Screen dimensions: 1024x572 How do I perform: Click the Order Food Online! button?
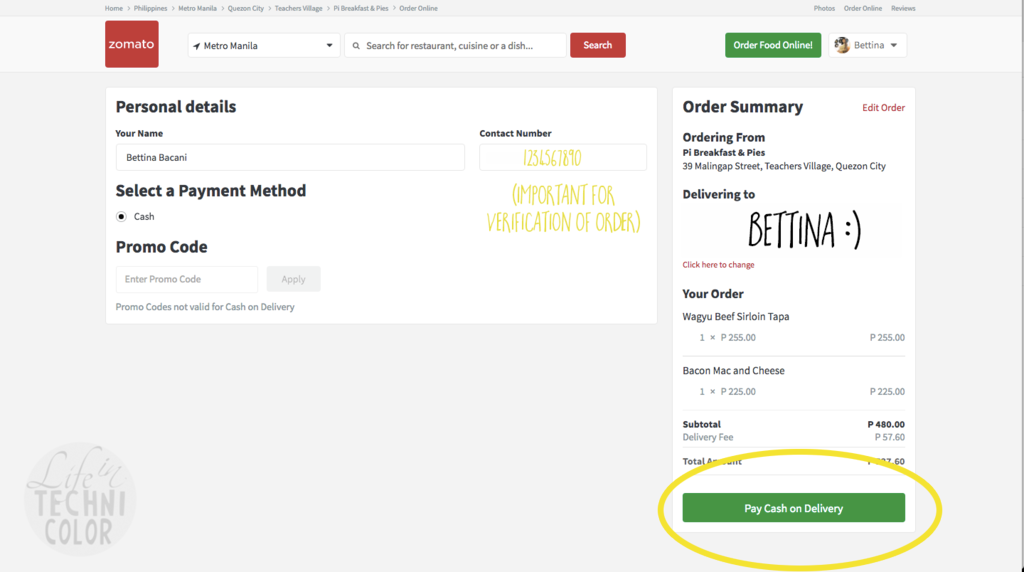(773, 45)
